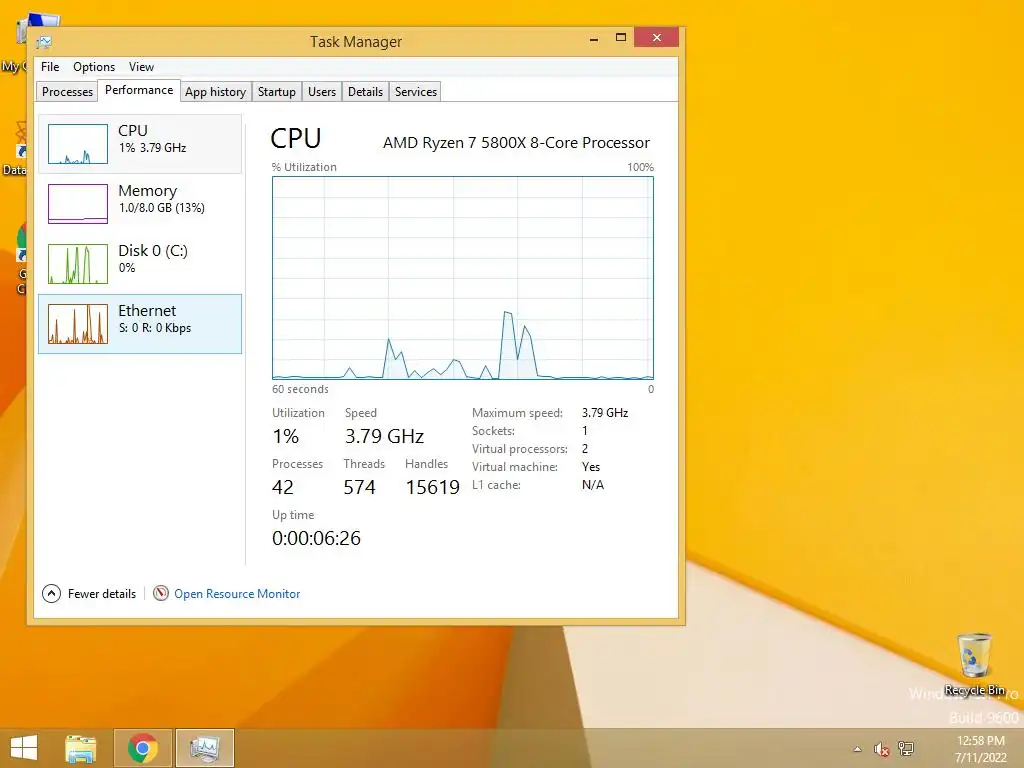This screenshot has width=1024, height=768.
Task: Open the Details tab
Action: pyautogui.click(x=365, y=91)
